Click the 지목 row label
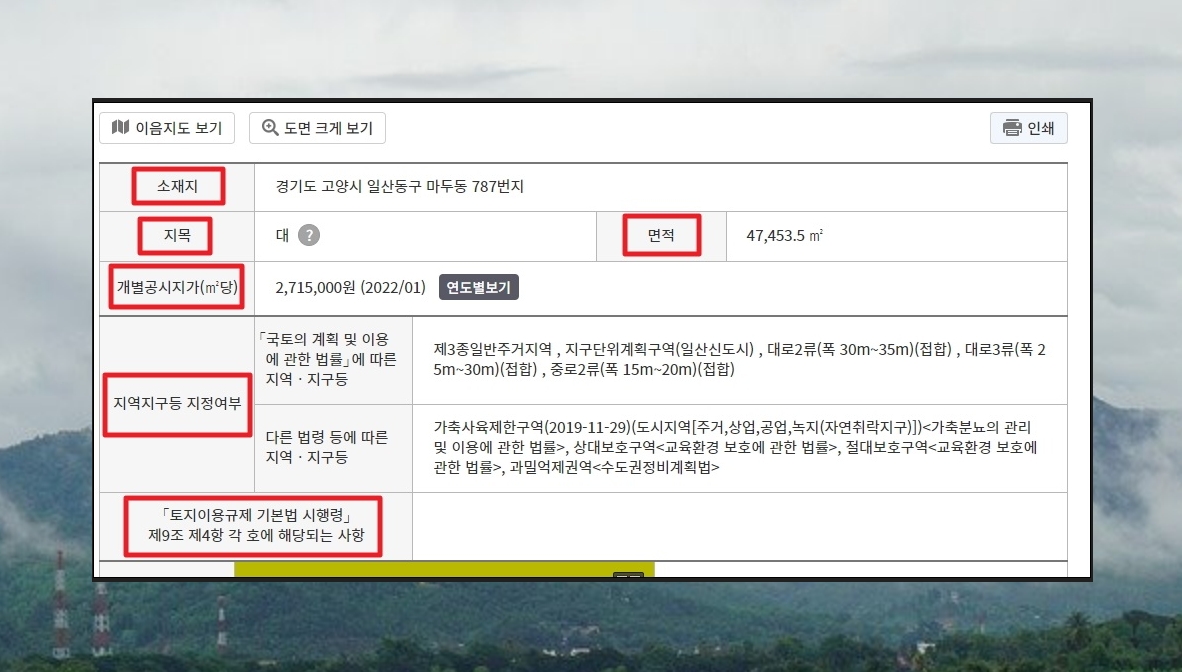Image resolution: width=1182 pixels, height=672 pixels. pyautogui.click(x=176, y=235)
